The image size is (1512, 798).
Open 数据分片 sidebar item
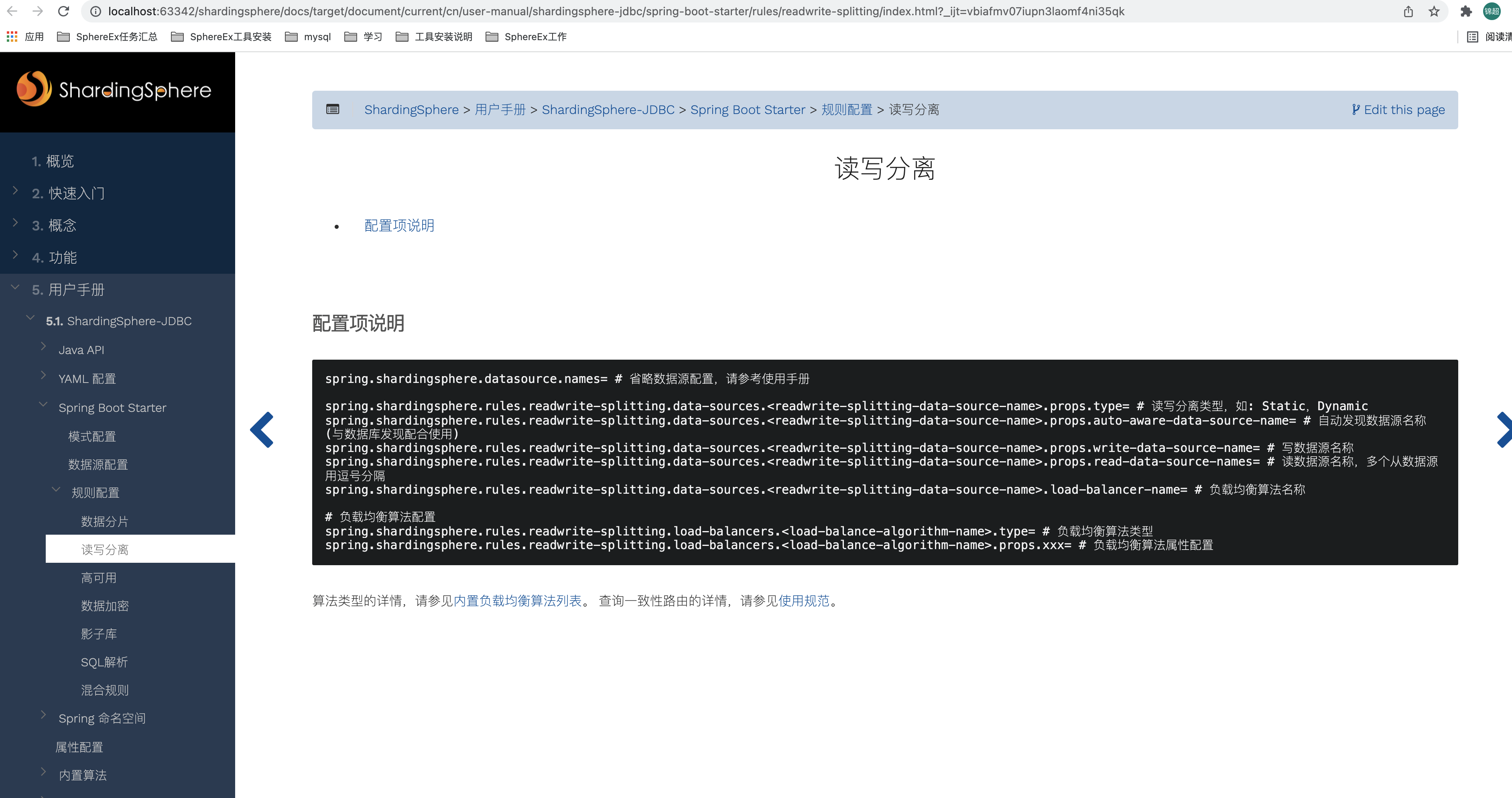105,521
